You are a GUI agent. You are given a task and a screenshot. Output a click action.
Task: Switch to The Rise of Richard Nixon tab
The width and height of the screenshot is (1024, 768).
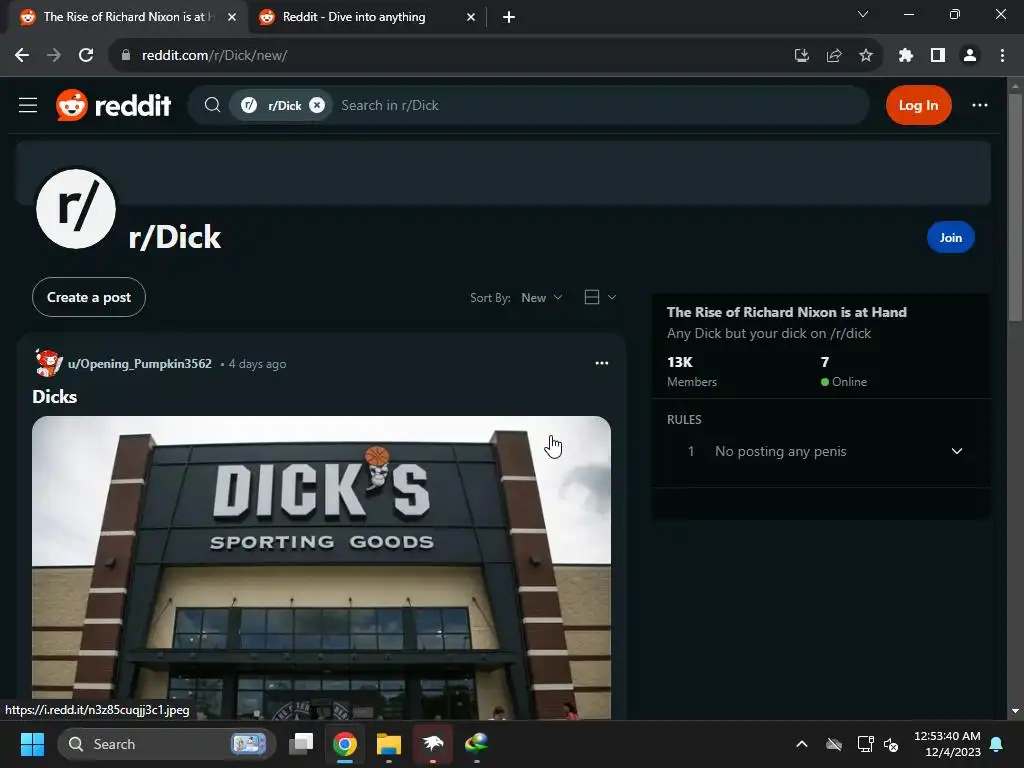(x=127, y=17)
